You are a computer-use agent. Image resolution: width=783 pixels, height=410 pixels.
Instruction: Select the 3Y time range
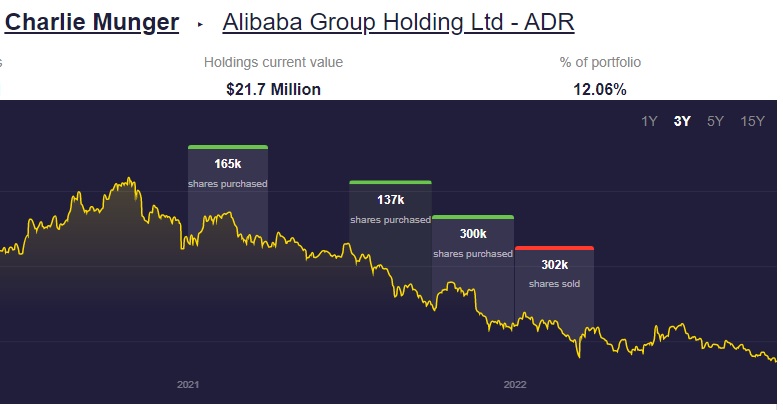[682, 122]
